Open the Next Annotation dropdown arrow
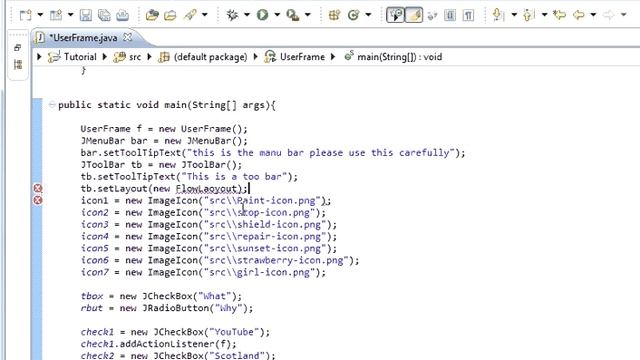 click(x=514, y=15)
